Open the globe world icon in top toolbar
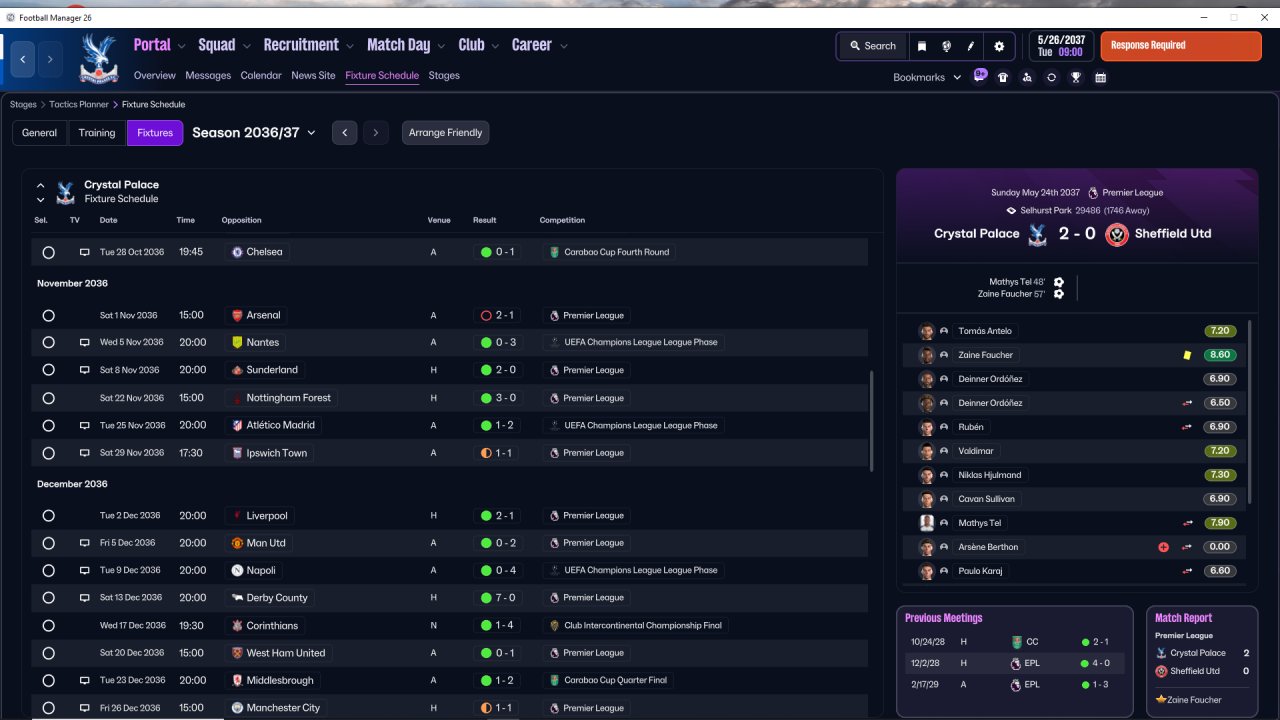 coord(946,46)
